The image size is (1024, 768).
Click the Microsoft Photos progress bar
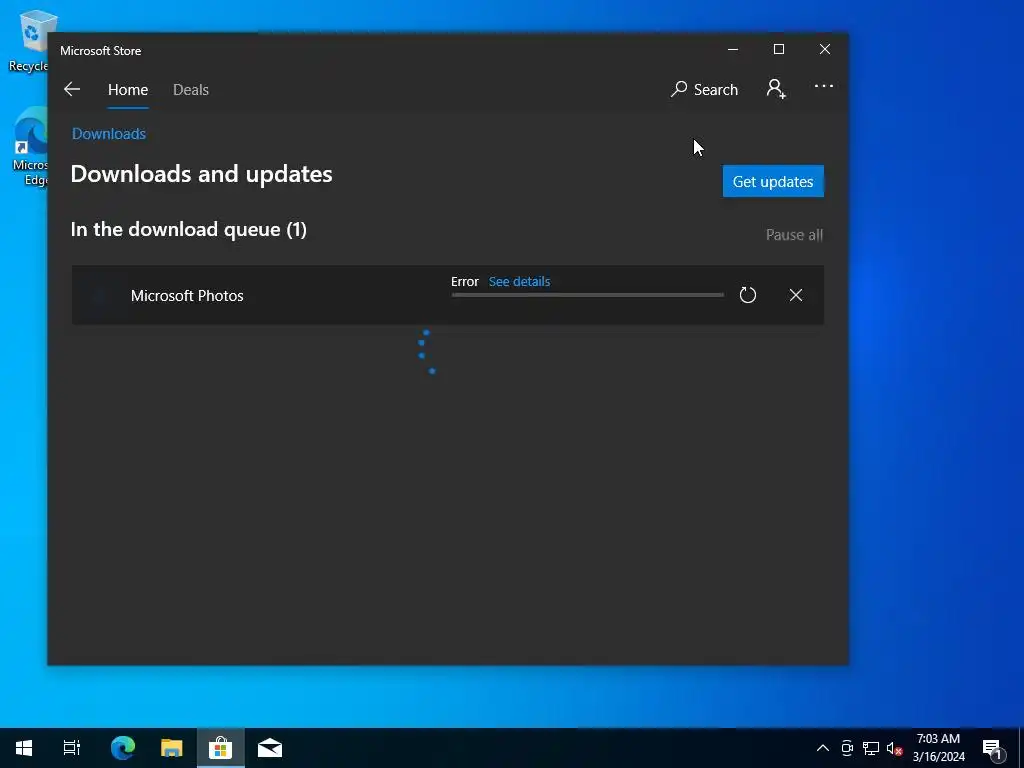coord(588,295)
